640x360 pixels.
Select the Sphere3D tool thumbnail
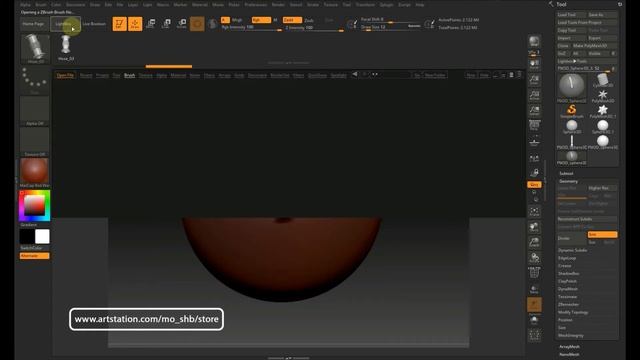(x=571, y=127)
